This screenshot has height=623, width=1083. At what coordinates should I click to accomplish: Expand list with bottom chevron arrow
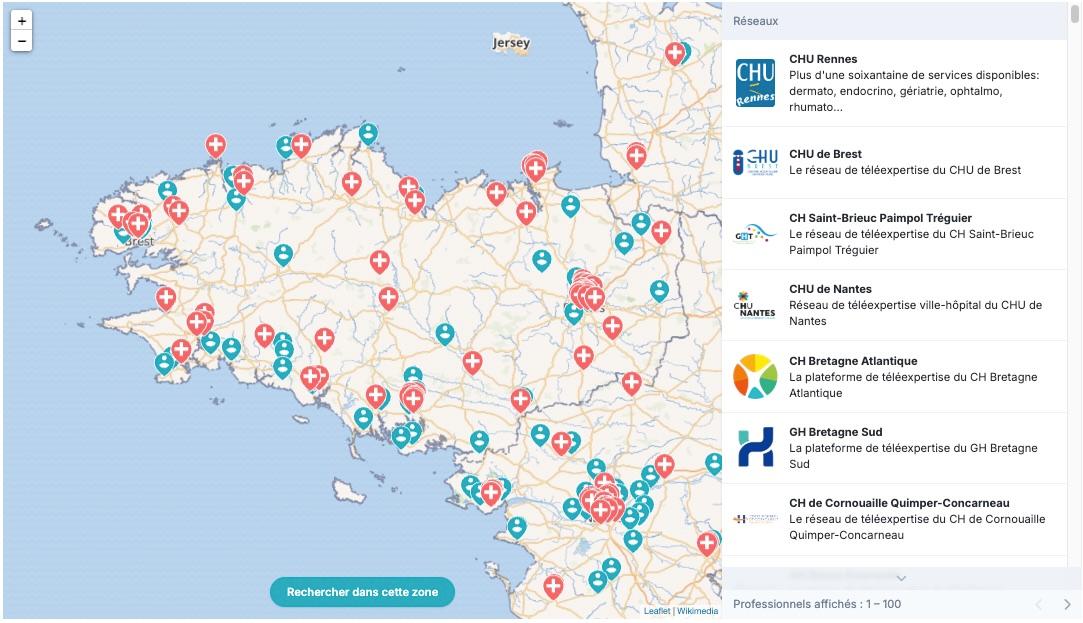(901, 578)
